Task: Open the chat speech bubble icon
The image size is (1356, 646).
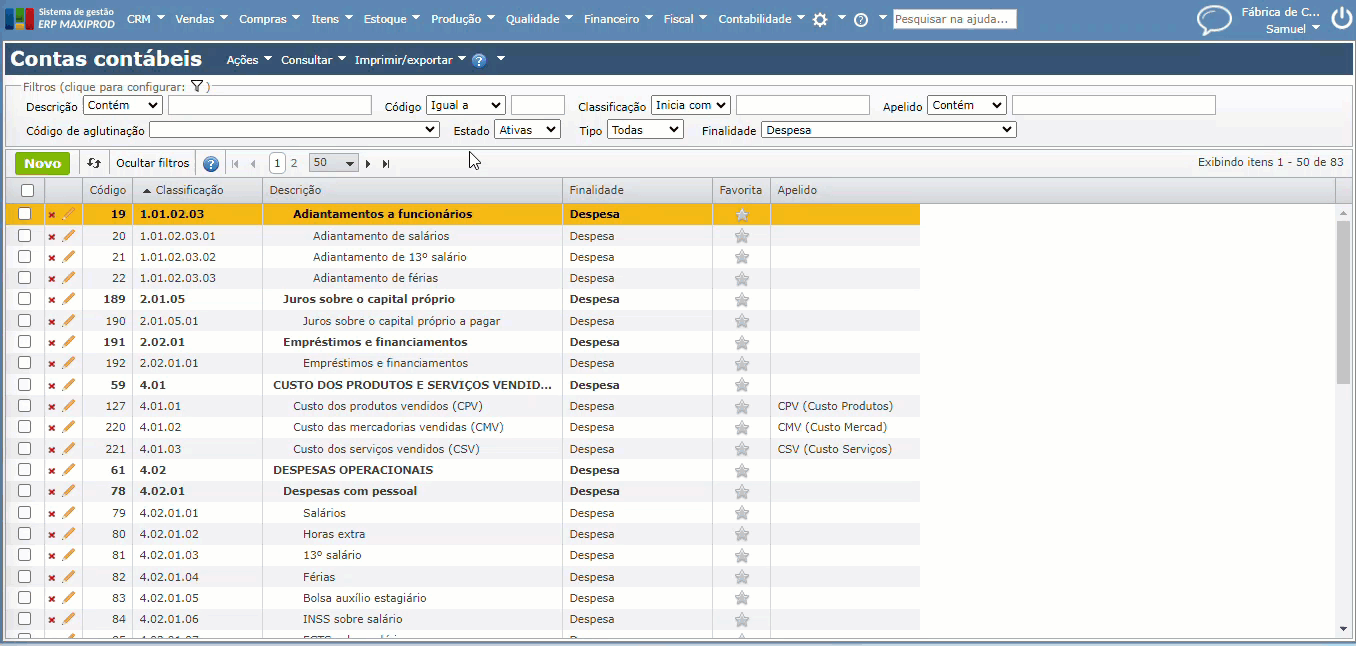Action: [x=1214, y=20]
